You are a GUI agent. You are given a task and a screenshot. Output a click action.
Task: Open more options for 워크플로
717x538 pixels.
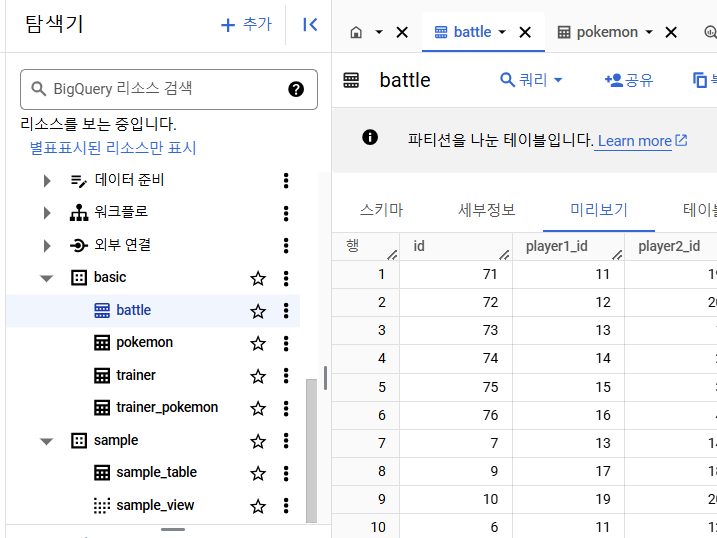(286, 213)
